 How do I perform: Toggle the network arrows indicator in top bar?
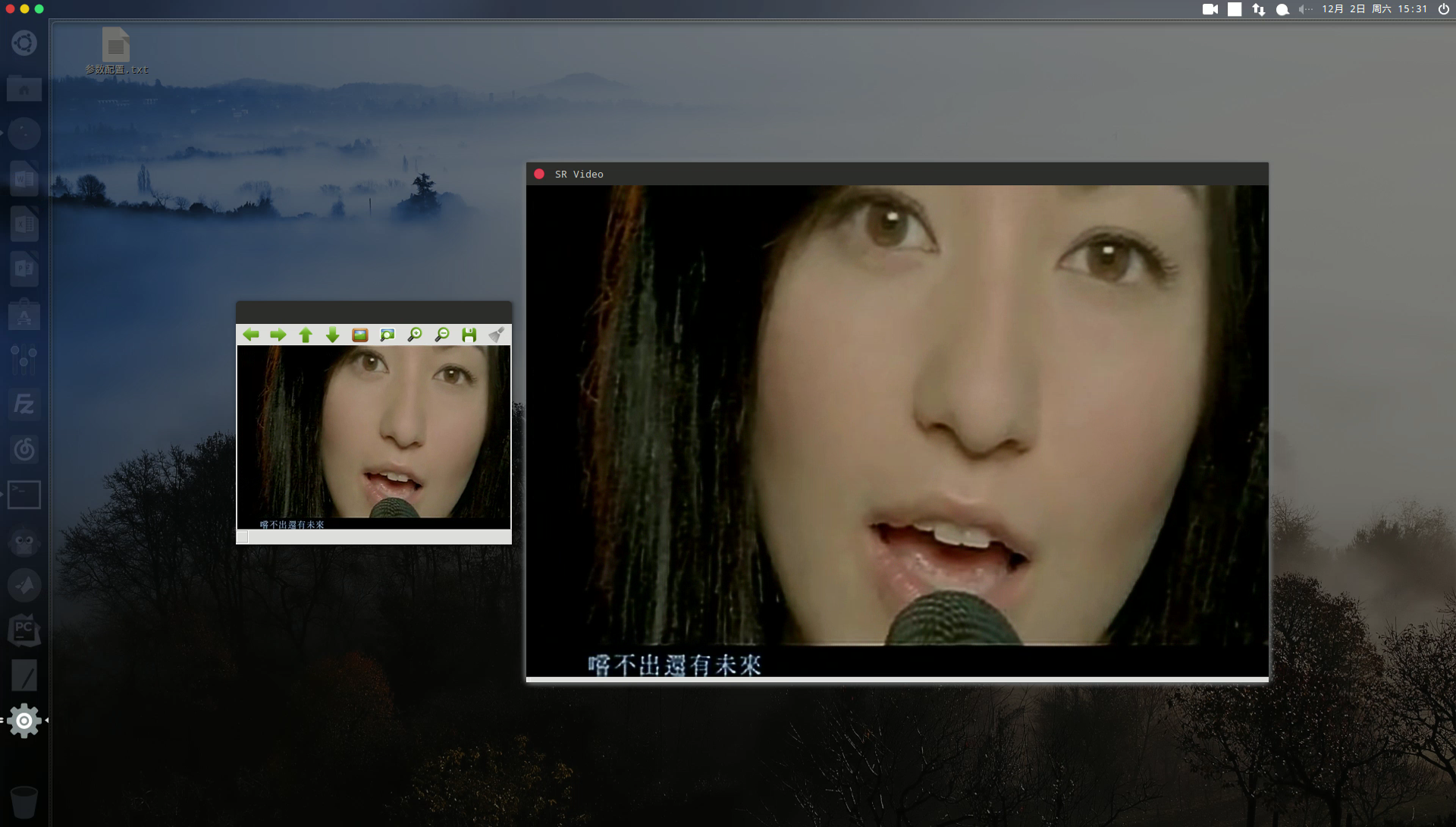pyautogui.click(x=1259, y=9)
